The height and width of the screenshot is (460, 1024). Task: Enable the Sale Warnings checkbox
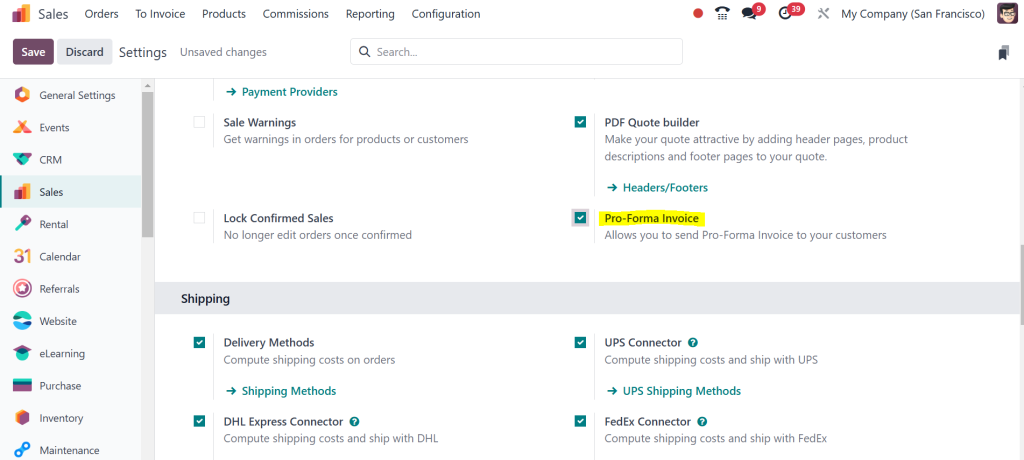tap(199, 122)
